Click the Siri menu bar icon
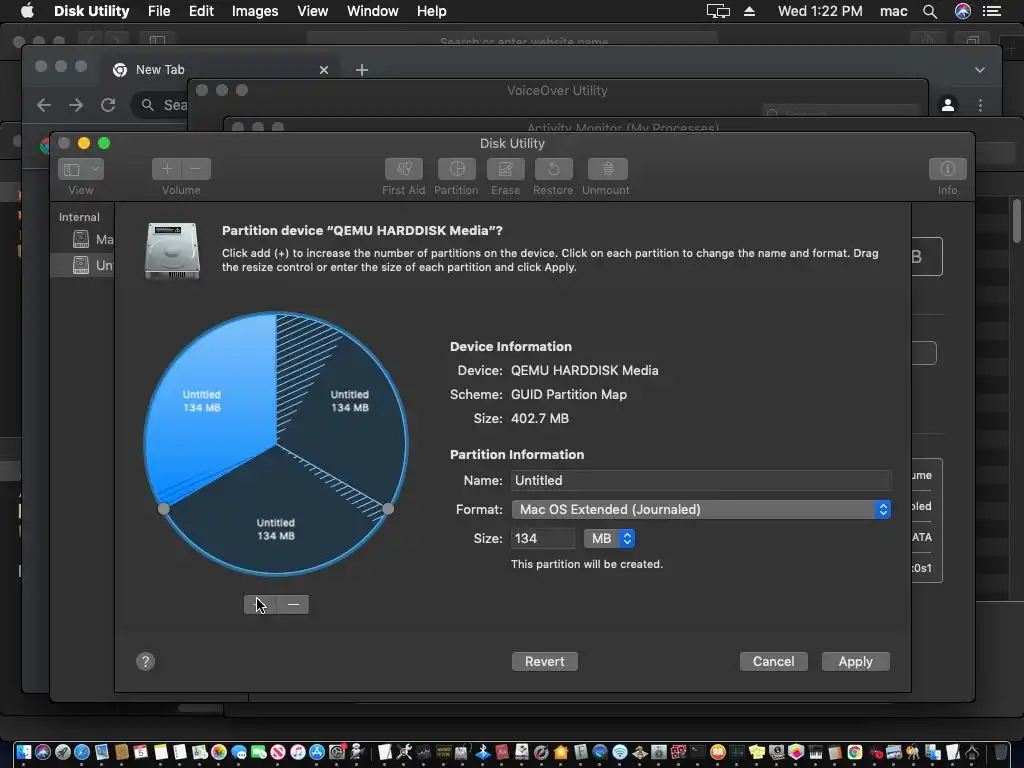This screenshot has height=768, width=1024. pyautogui.click(x=963, y=11)
